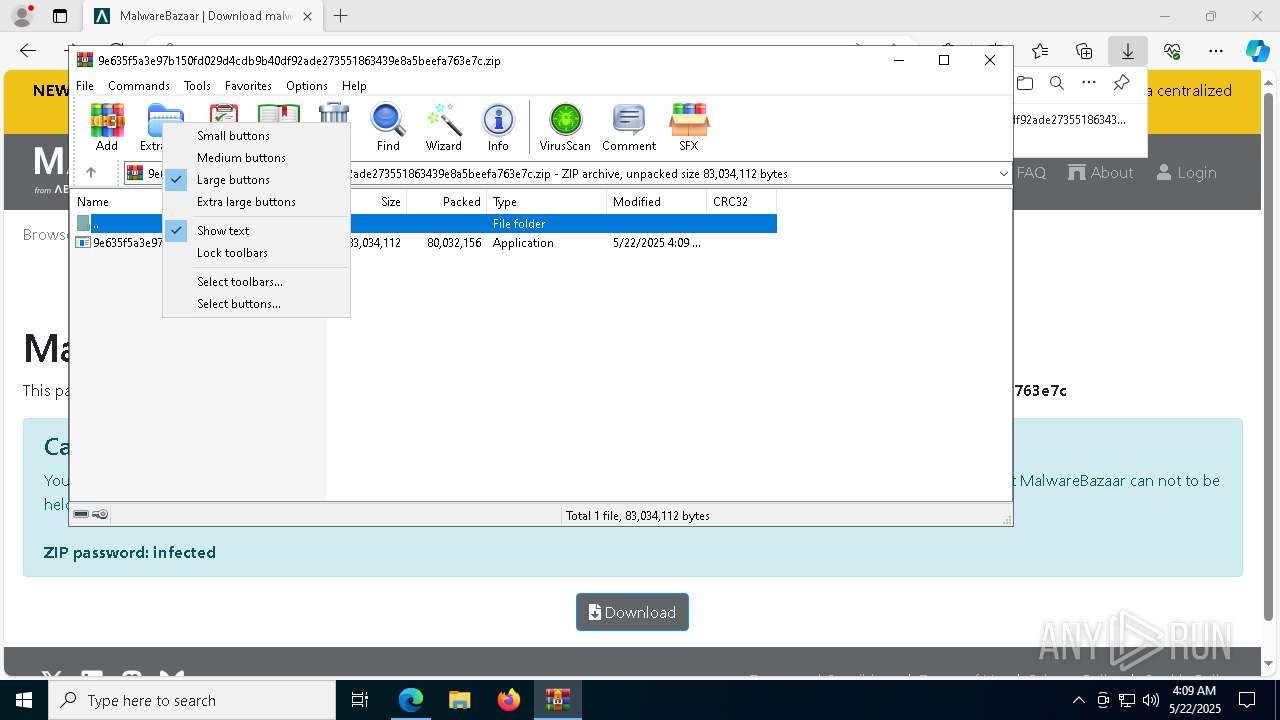This screenshot has height=720, width=1280.
Task: Click the Windows Start button
Action: pyautogui.click(x=24, y=700)
